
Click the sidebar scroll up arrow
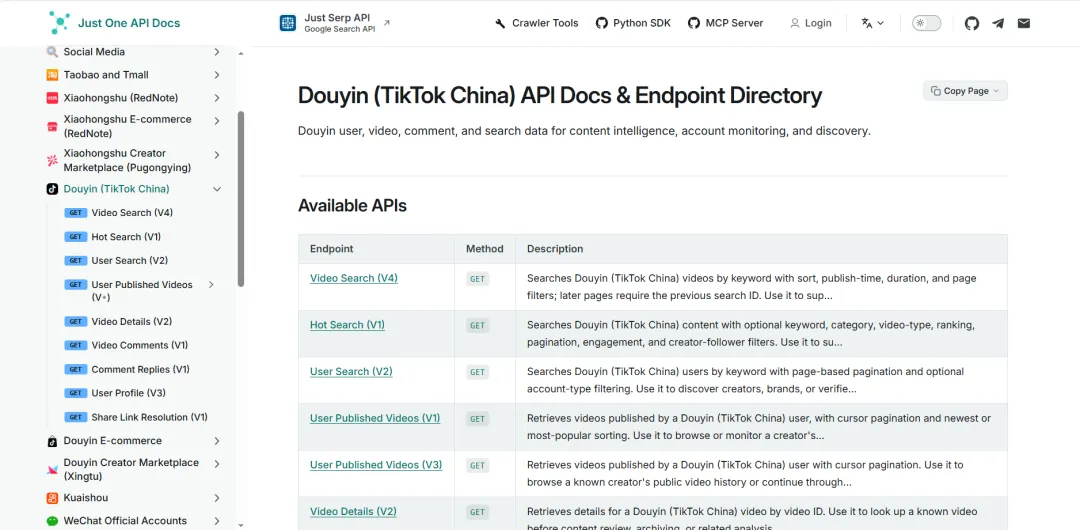(241, 54)
